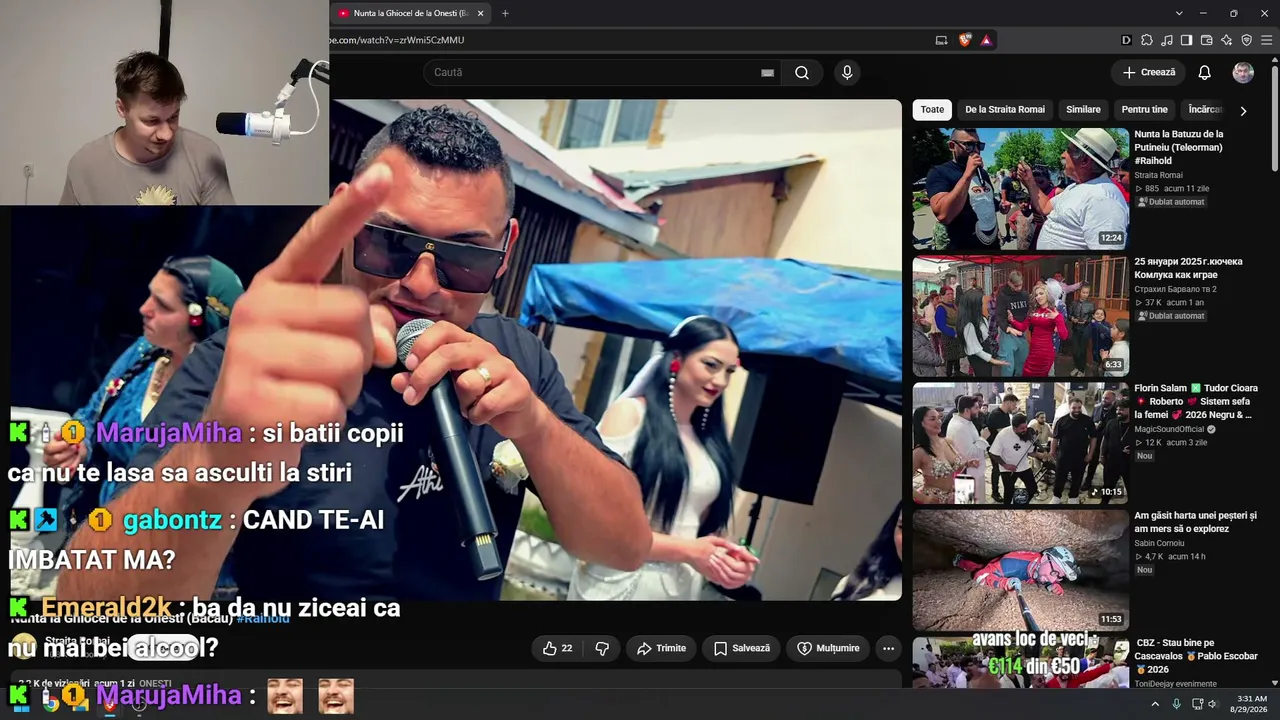Select the 'Similare' filter chip

coord(1083,110)
